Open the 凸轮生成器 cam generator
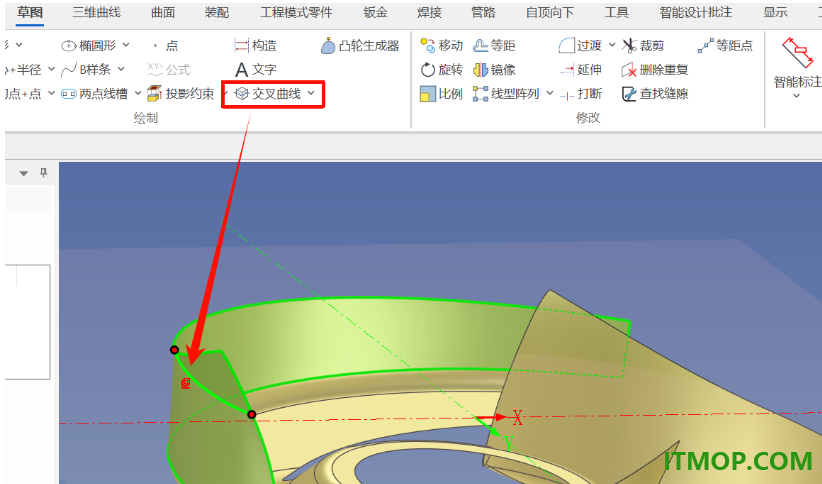 pos(360,46)
